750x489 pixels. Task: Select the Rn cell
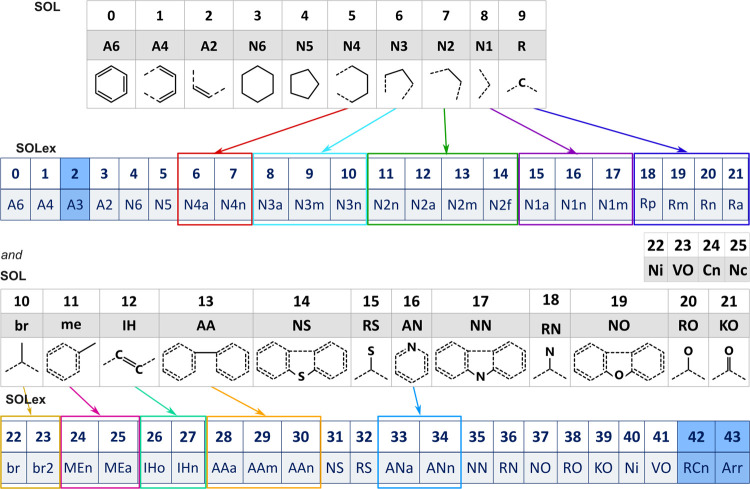click(x=708, y=205)
